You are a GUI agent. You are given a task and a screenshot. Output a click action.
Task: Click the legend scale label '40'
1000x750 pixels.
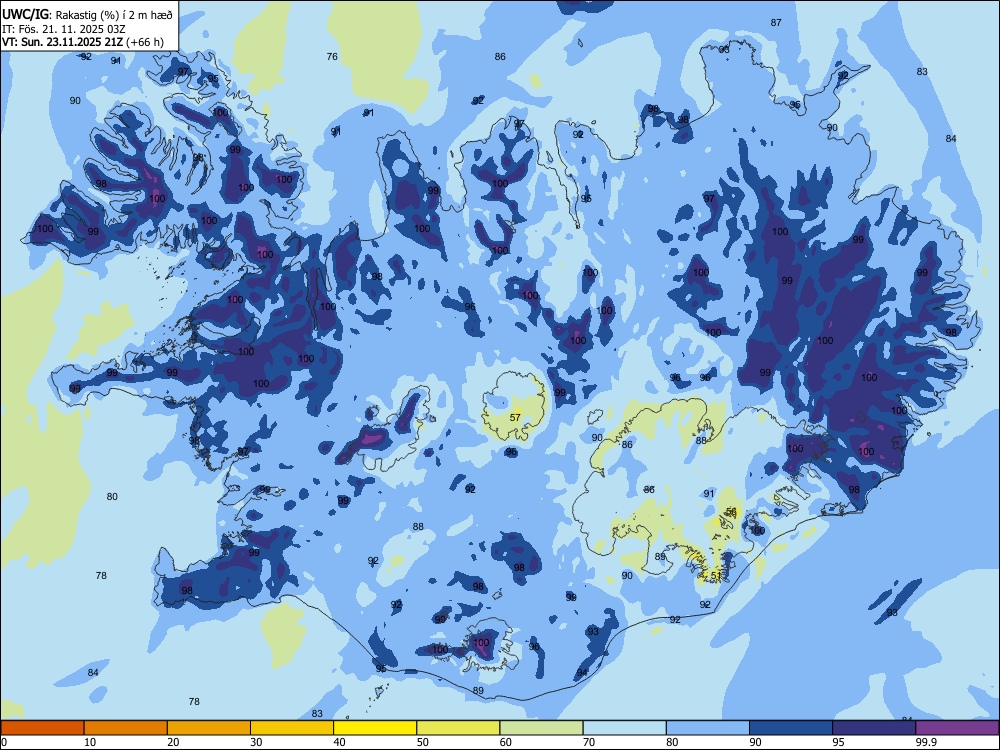339,742
